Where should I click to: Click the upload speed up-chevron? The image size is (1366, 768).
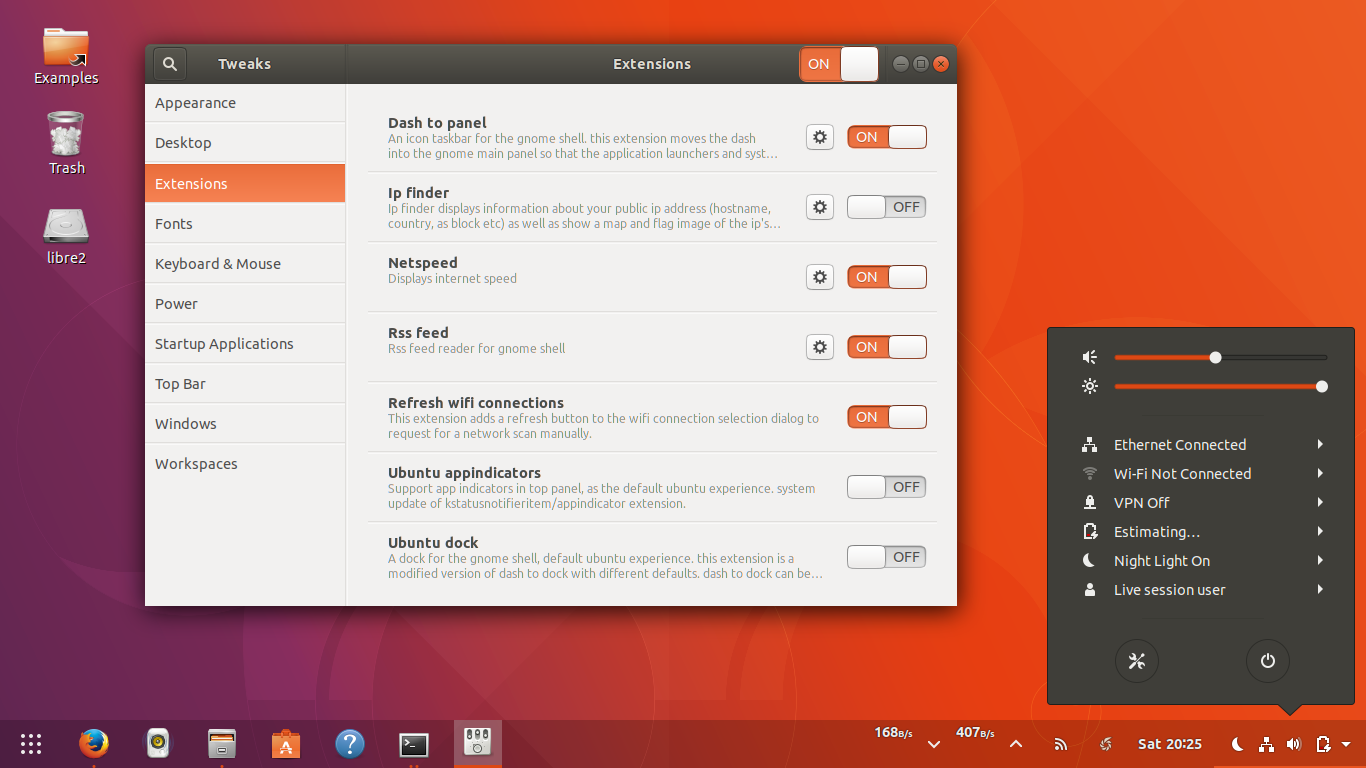tap(1016, 744)
